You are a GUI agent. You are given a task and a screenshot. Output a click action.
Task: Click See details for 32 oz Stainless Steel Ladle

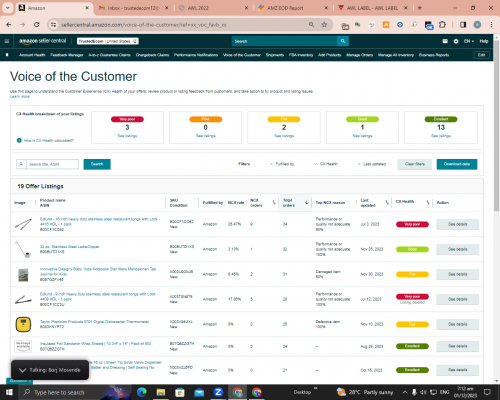click(x=458, y=249)
